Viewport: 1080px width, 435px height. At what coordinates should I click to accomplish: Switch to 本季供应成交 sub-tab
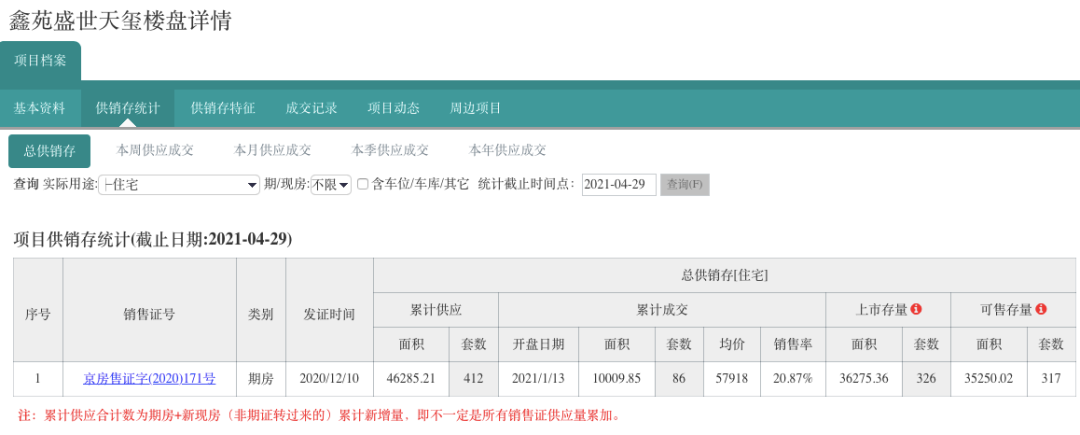(390, 150)
